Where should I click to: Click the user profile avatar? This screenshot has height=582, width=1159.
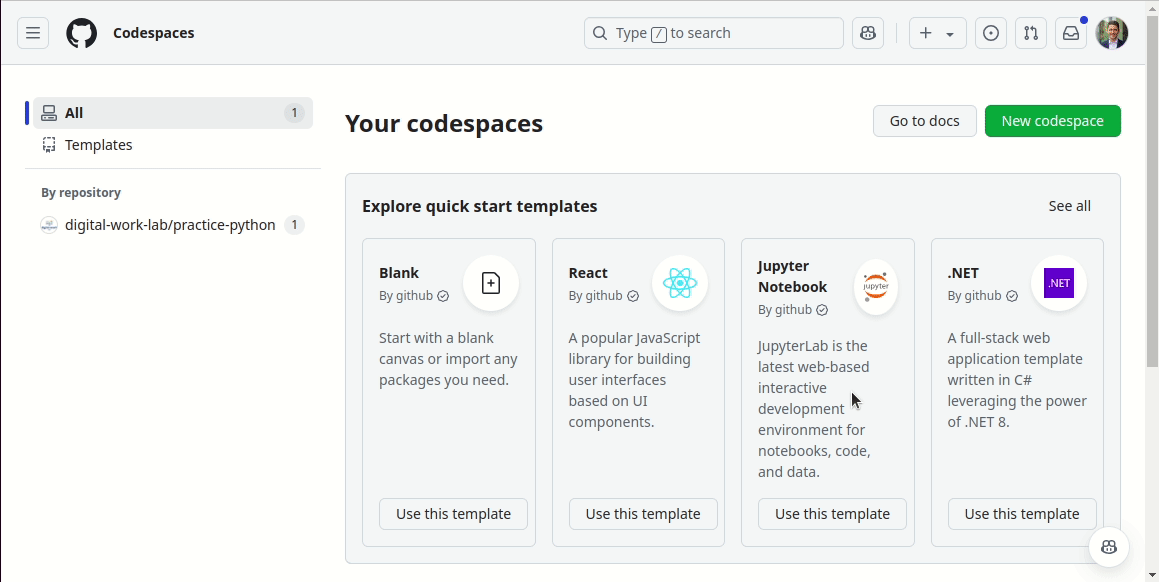(1112, 33)
